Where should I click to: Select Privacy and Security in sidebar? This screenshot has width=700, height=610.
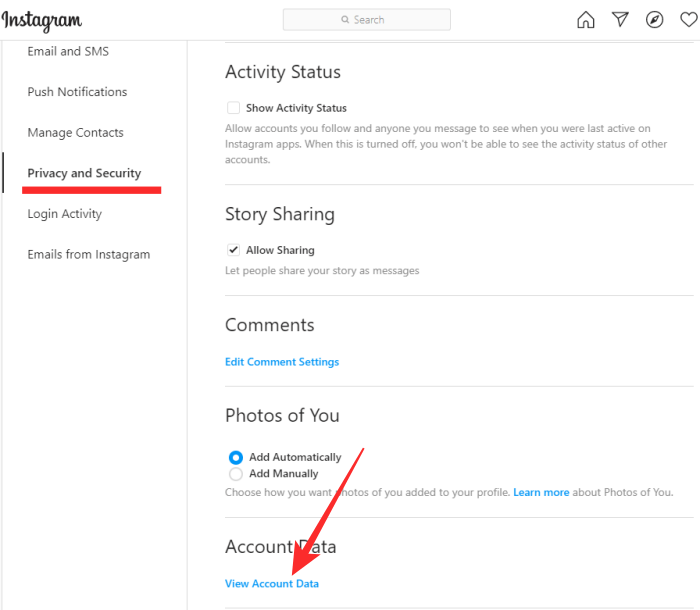coord(84,173)
